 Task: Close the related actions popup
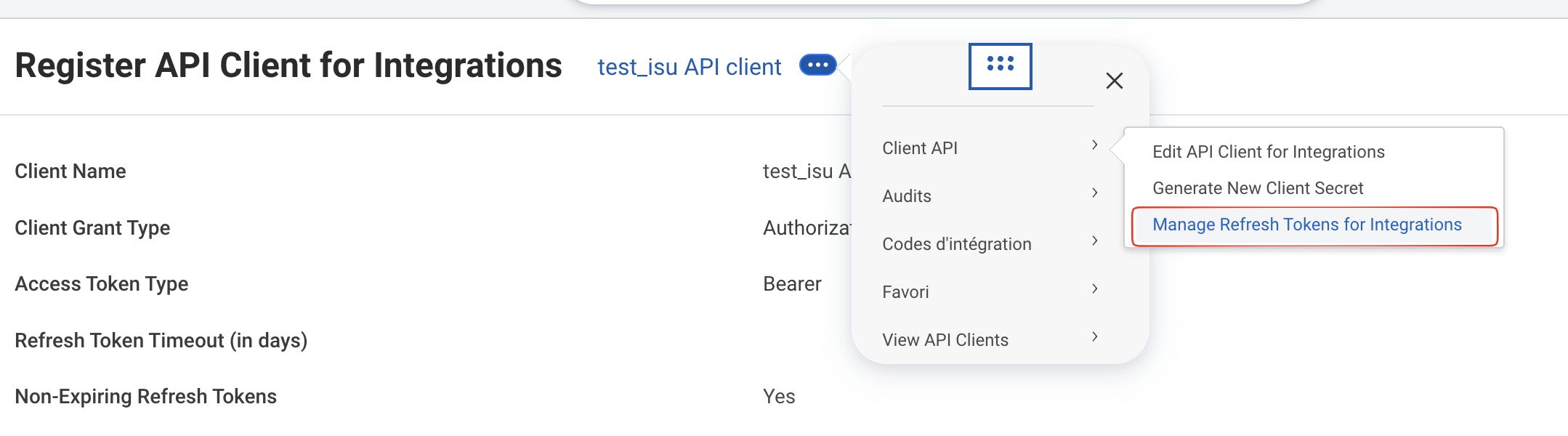[x=1114, y=81]
